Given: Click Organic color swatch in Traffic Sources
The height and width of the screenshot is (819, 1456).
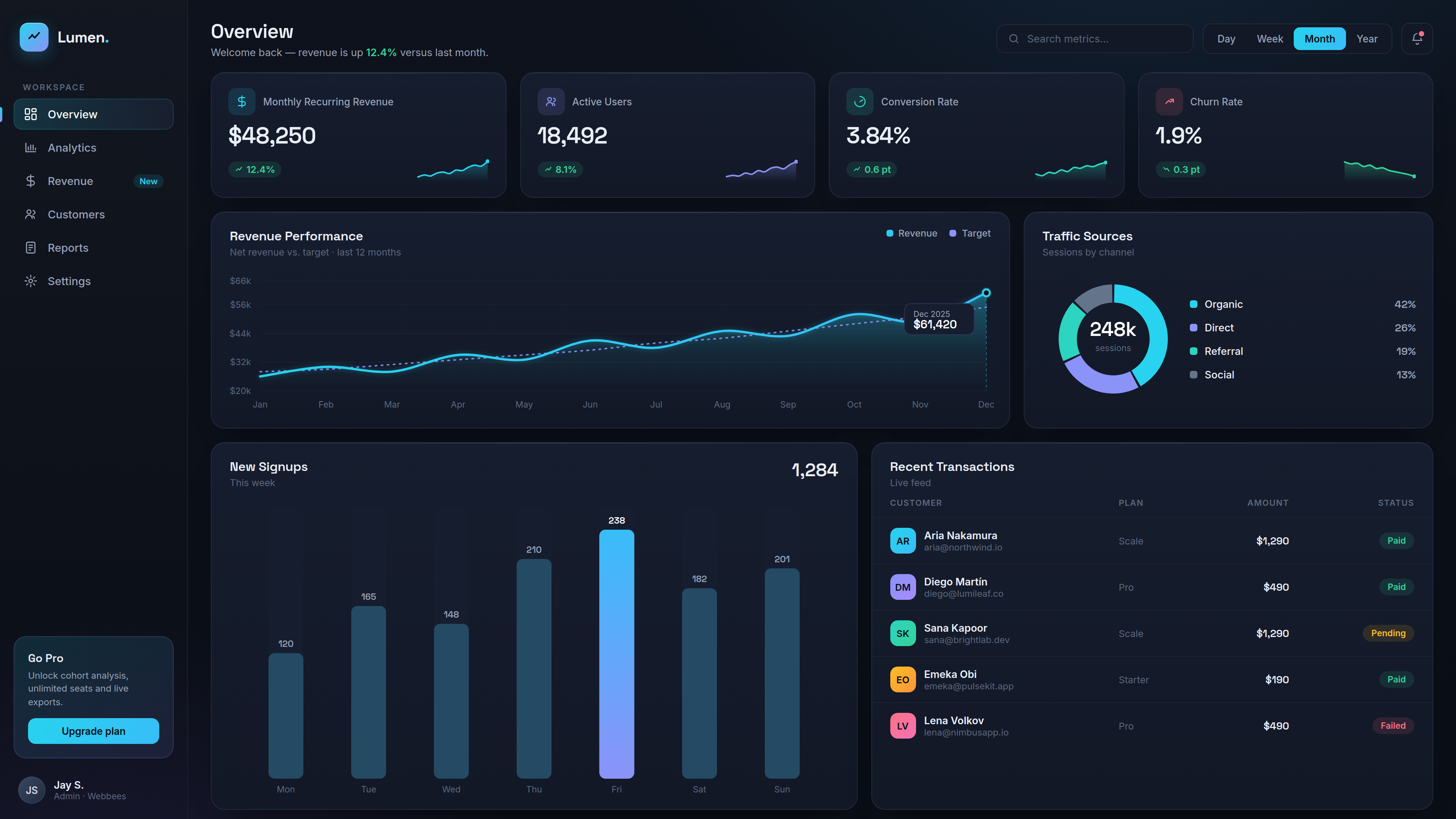Looking at the screenshot, I should (1193, 304).
